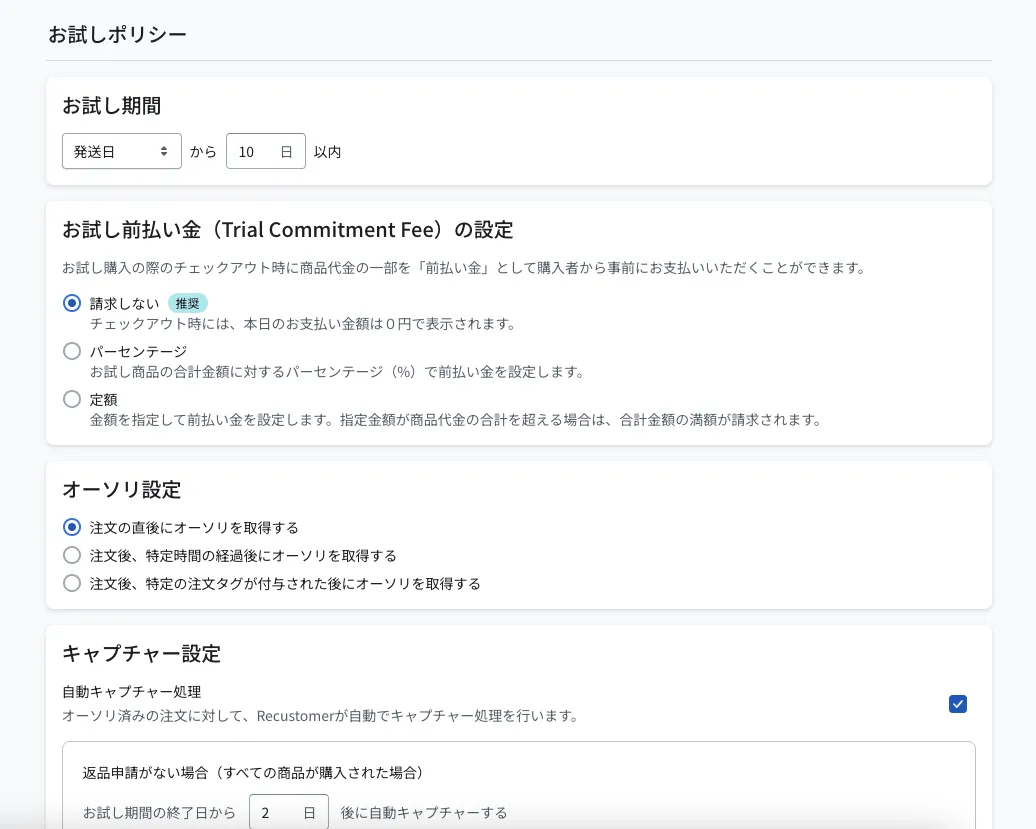Click the 自動キャプチャー処理 label
Viewport: 1036px width, 829px height.
(x=131, y=692)
